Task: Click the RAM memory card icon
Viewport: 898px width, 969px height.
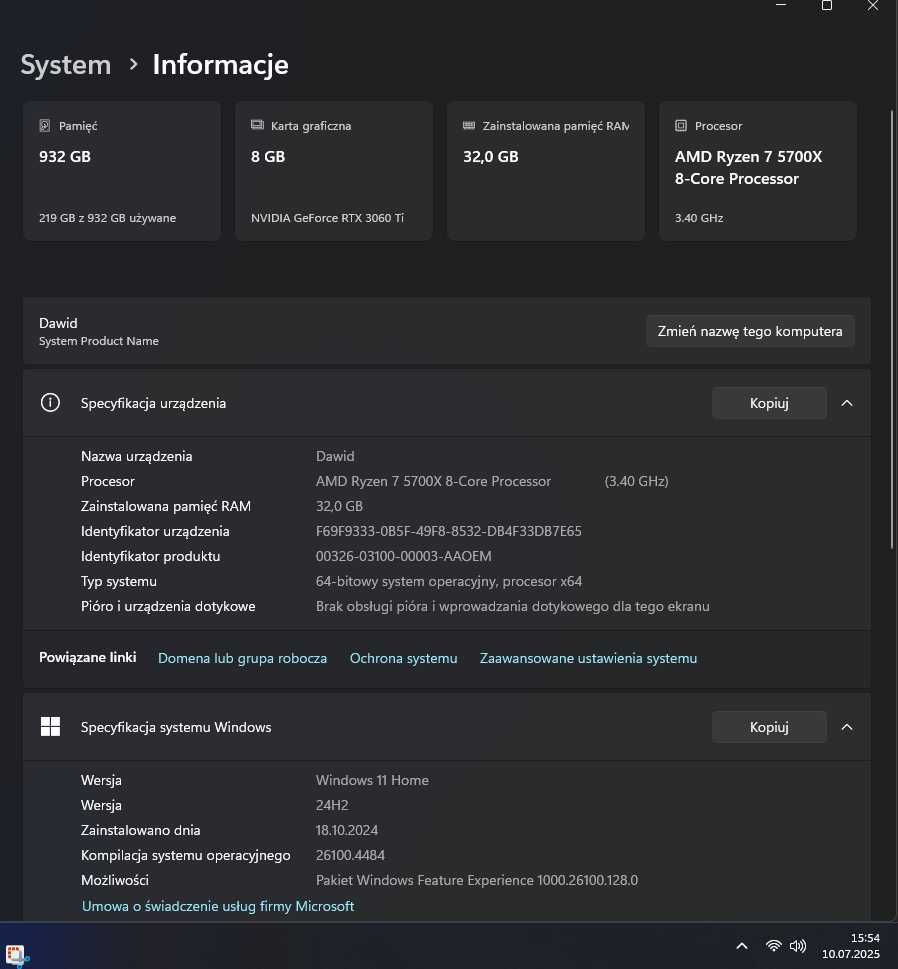Action: (469, 125)
